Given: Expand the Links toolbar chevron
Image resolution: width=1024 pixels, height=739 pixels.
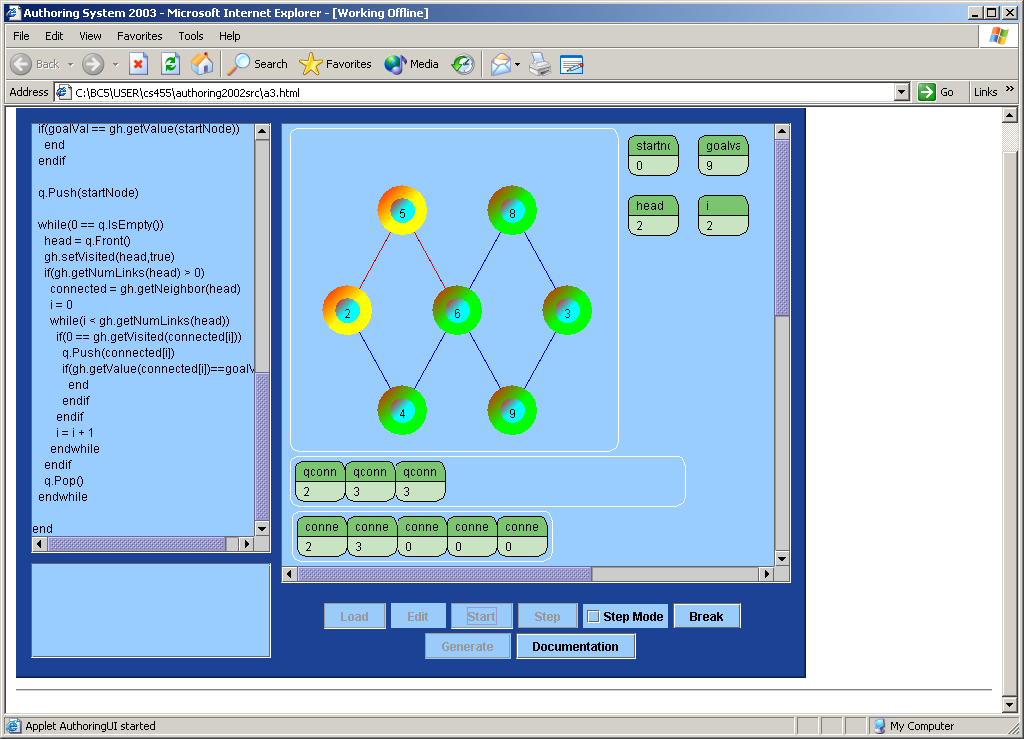Looking at the screenshot, I should 1009,90.
